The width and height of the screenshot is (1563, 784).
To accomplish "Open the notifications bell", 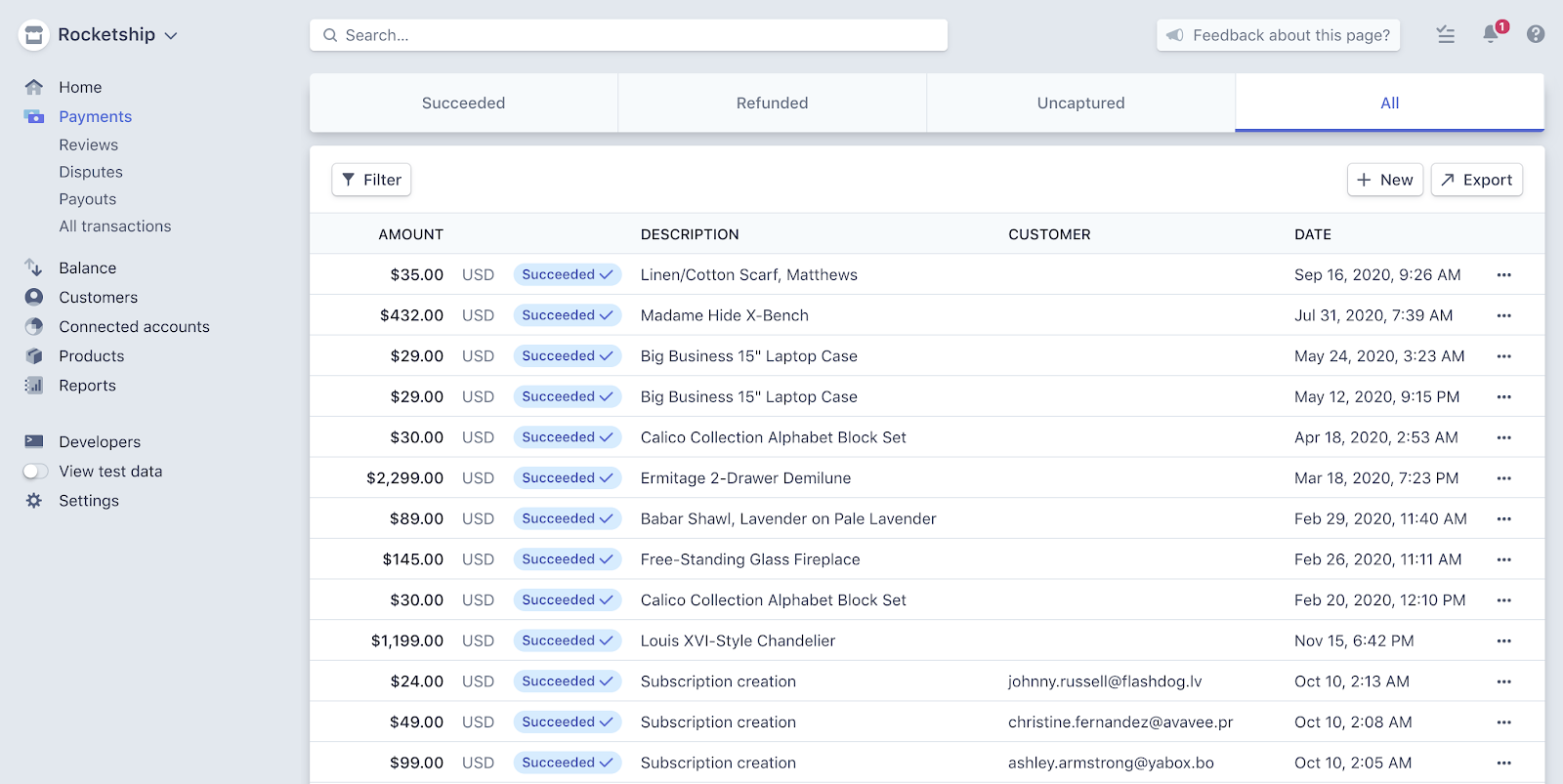I will [1490, 34].
